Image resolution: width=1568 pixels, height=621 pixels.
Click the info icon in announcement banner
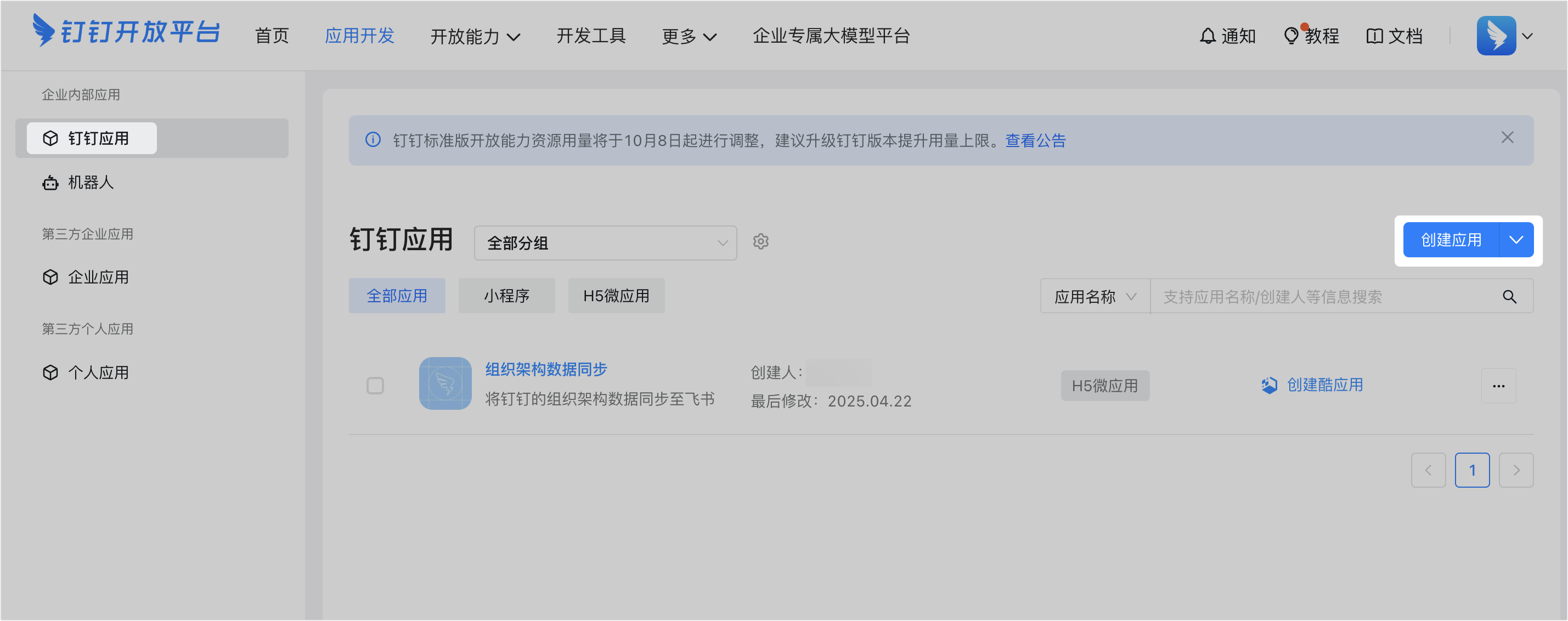pyautogui.click(x=373, y=140)
